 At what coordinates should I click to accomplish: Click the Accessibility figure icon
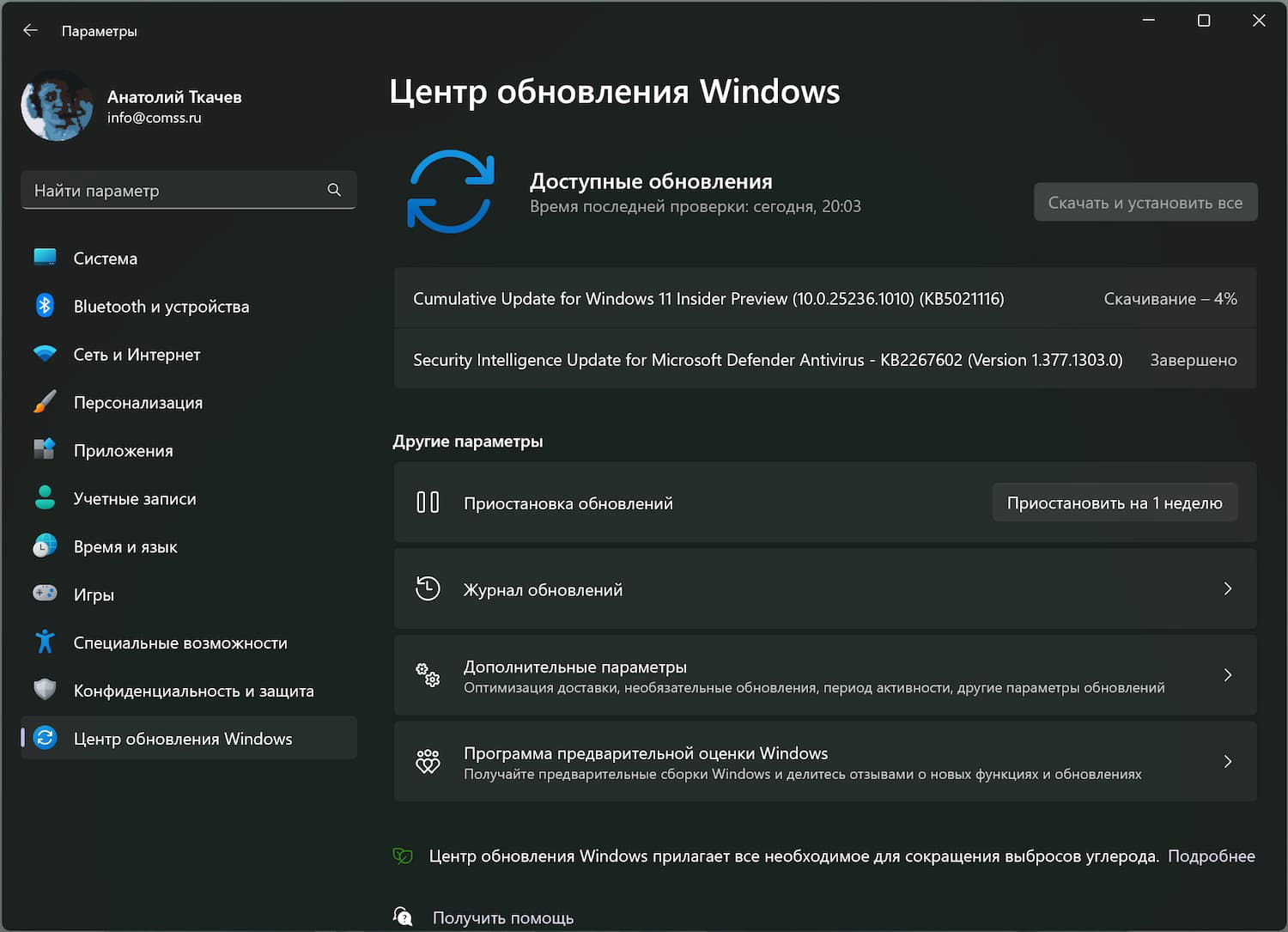(x=45, y=642)
